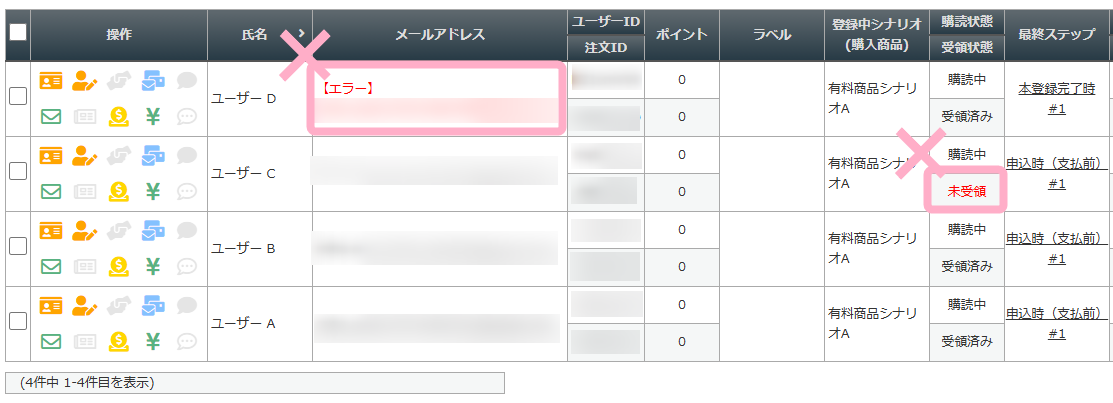Open the 本登録完了時 #1 link for ユーザー D
1113x403 pixels.
tap(1057, 99)
